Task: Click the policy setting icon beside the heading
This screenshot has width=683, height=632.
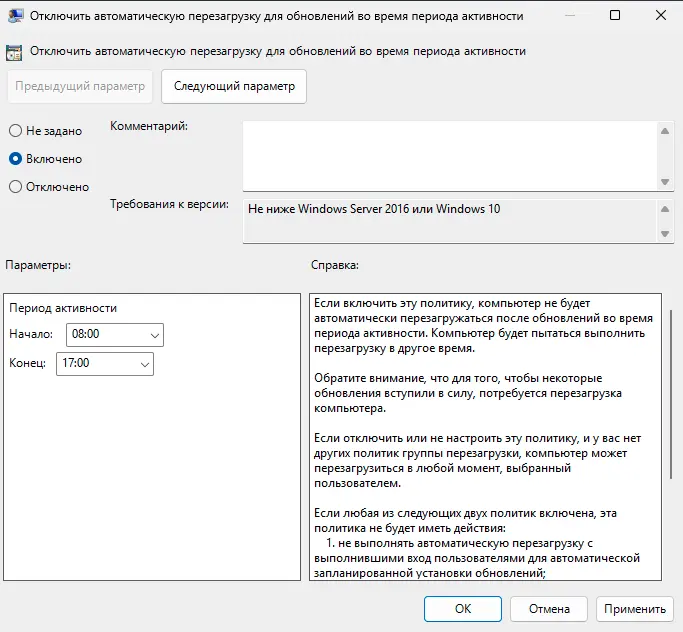Action: [x=15, y=51]
